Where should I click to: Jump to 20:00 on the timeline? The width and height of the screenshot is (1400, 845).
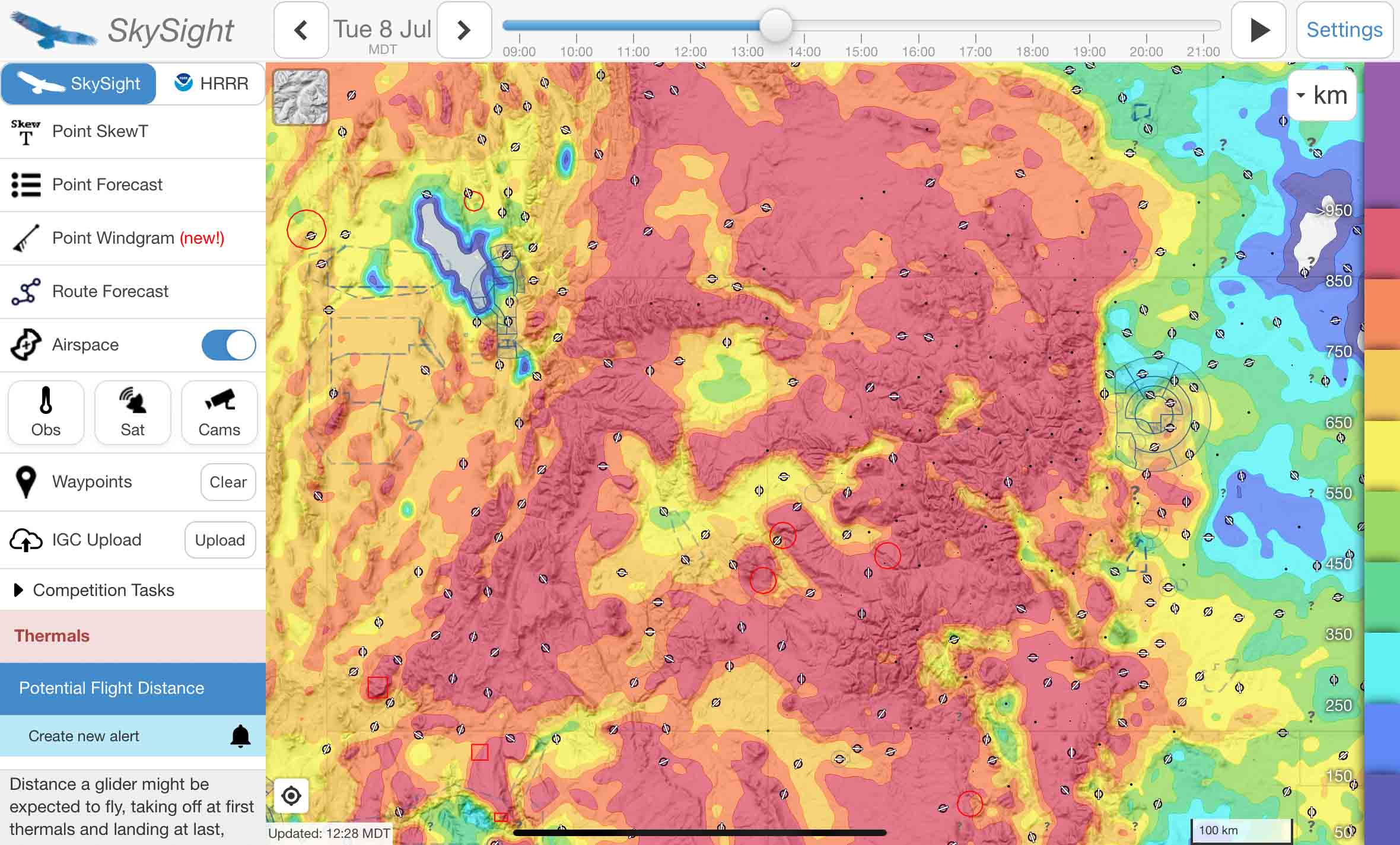pyautogui.click(x=1146, y=52)
